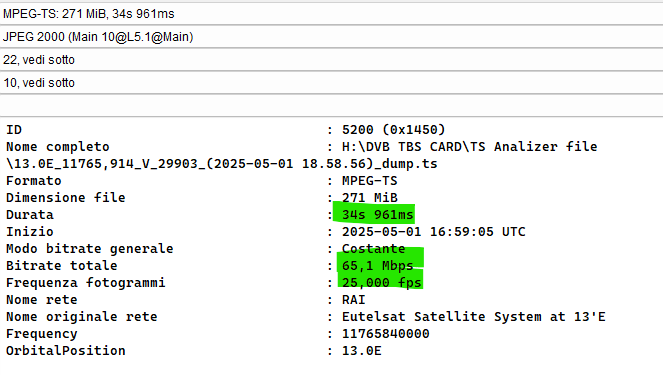Screen dimensions: 663x375
Task: Select 'Eutelsat Satellite System at 13'E' value
Action: (474, 316)
